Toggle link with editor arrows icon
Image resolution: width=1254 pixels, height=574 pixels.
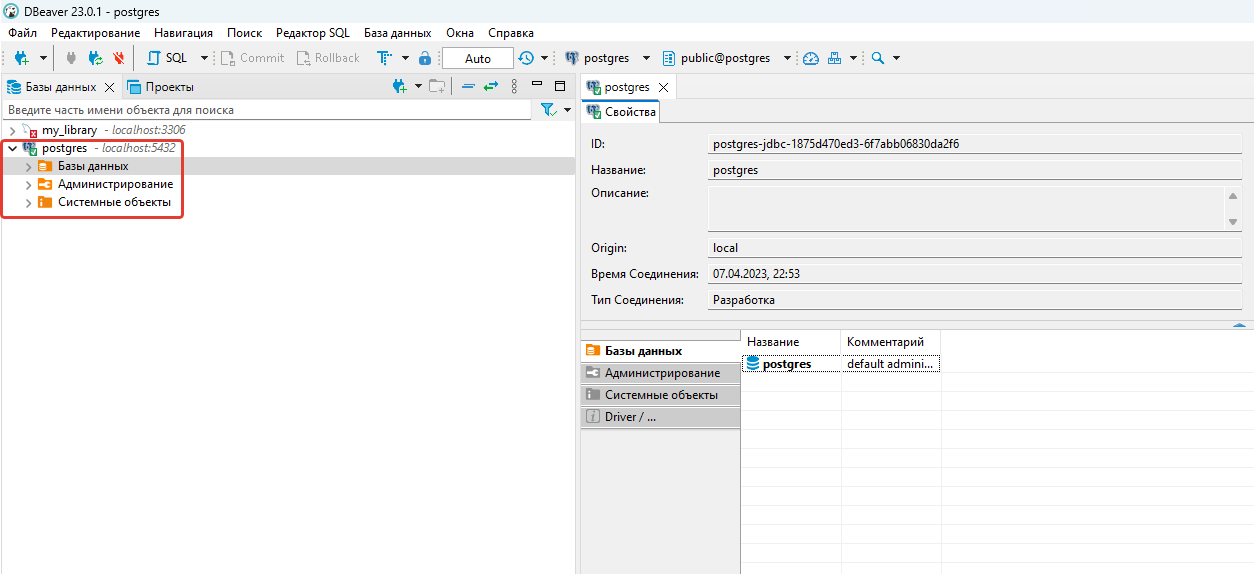[x=491, y=86]
